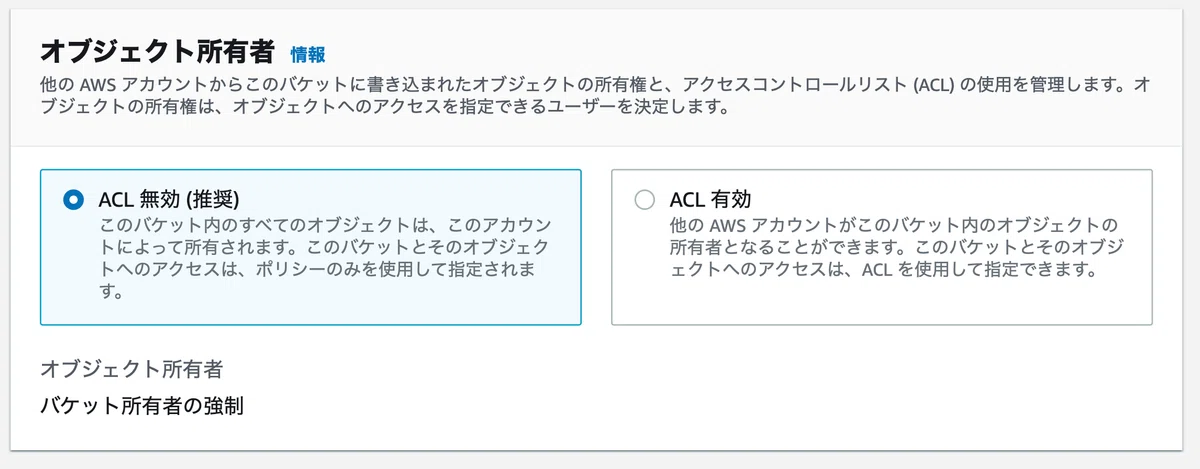Viewport: 1200px width, 469px height.
Task: Click the first line of ACL 有効 description
Action: click(x=893, y=223)
